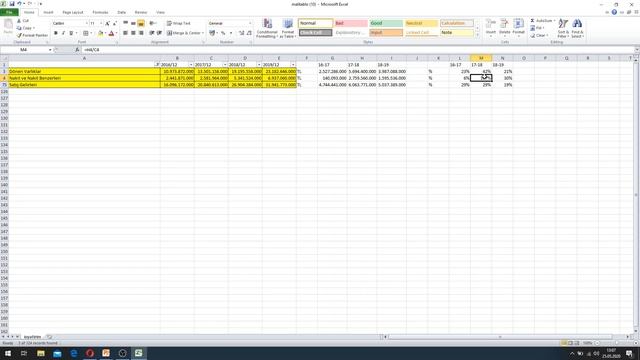640x360 pixels.
Task: Open filter dropdown for 2019/12 column
Action: 293,65
